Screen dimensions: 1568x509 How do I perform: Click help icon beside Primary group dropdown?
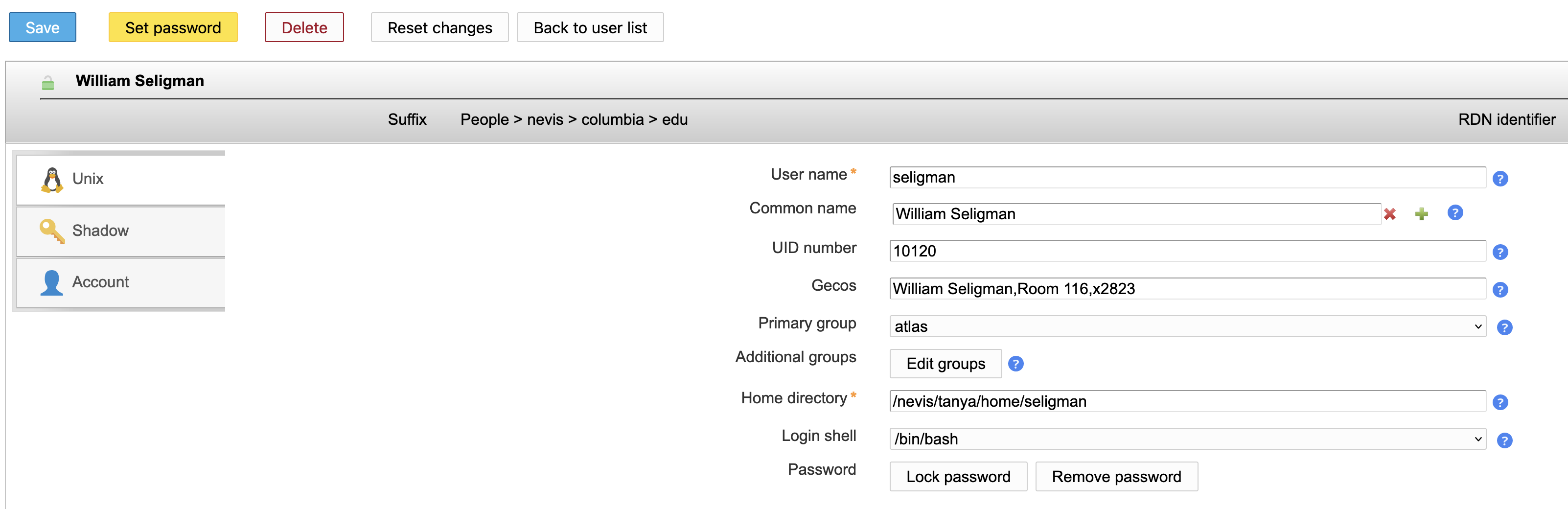1504,327
